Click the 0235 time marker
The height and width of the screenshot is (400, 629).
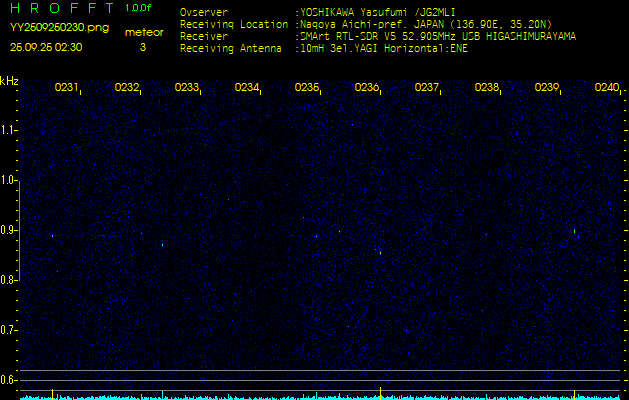point(306,87)
